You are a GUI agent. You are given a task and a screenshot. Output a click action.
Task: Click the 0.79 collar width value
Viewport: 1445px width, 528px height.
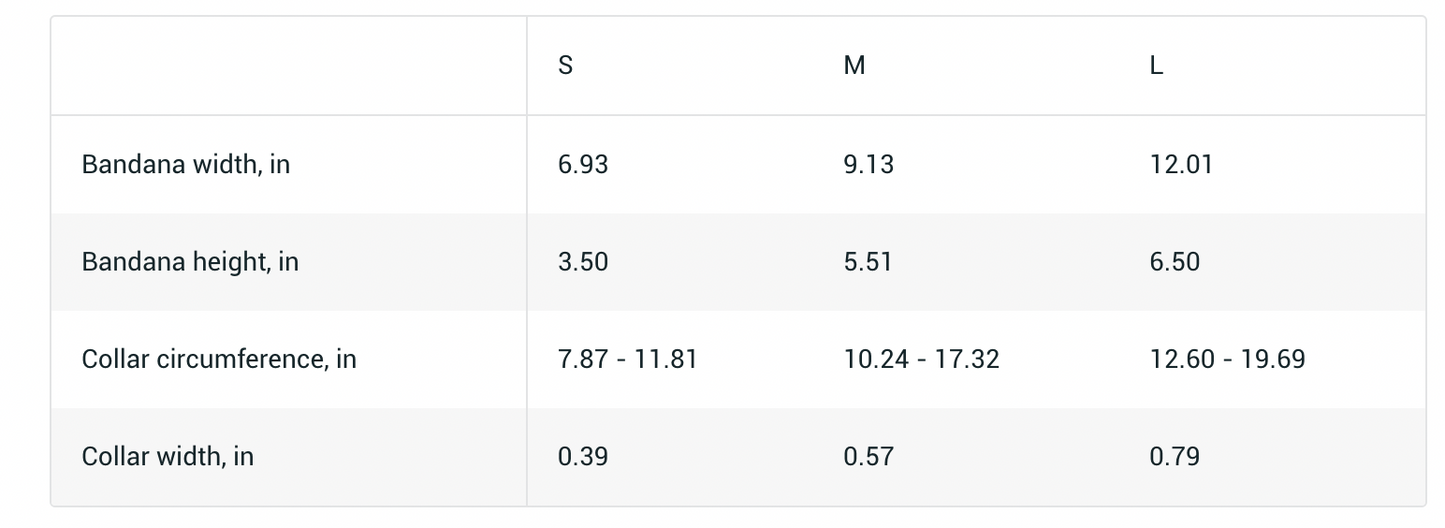click(x=1175, y=457)
